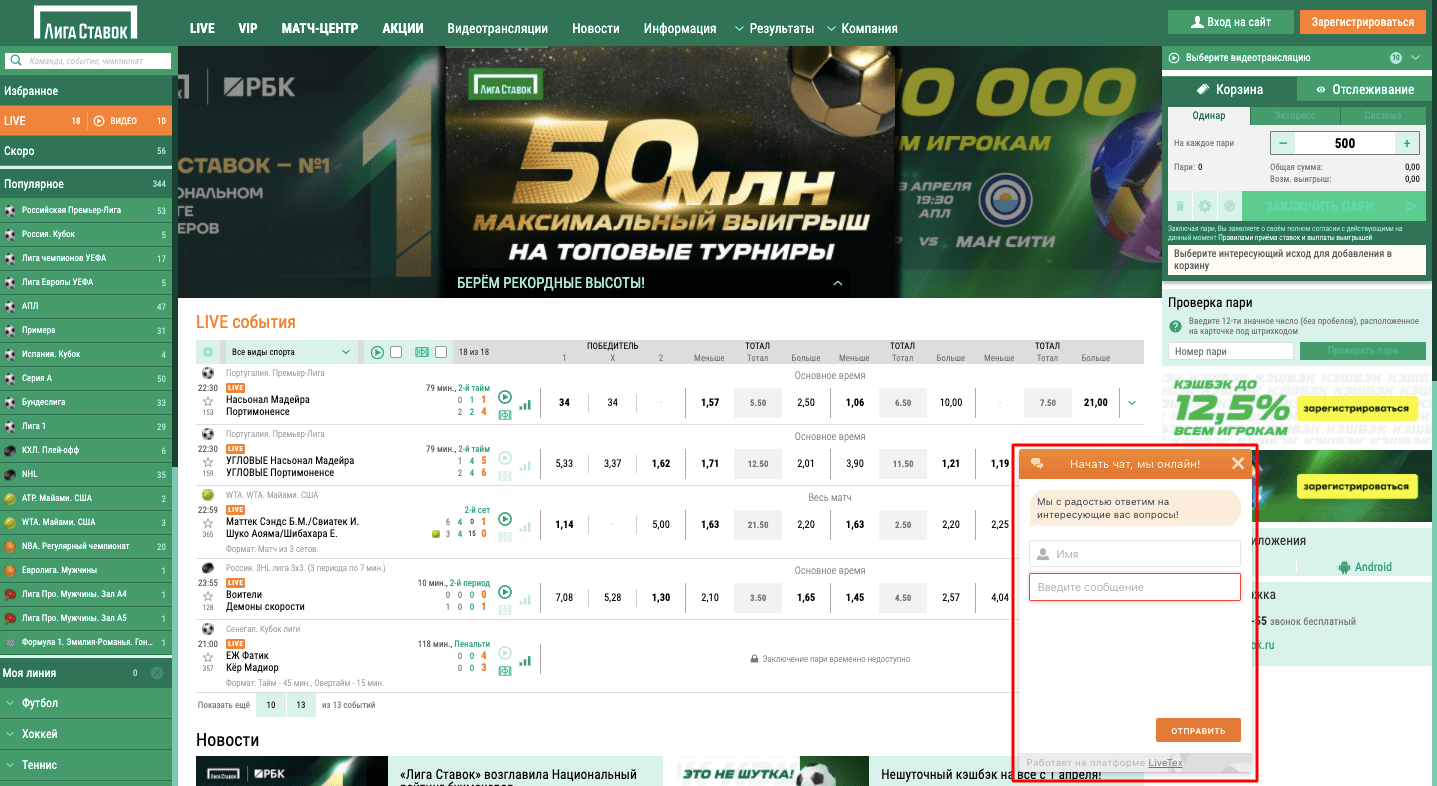Click Вход на сайт button
This screenshot has width=1437, height=786.
coord(1229,21)
